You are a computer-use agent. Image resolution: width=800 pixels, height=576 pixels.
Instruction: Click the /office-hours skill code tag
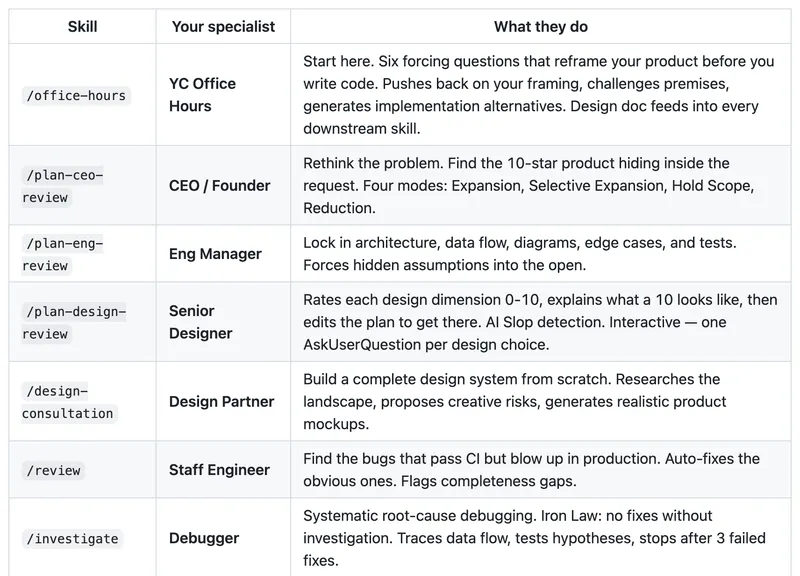[x=76, y=95]
